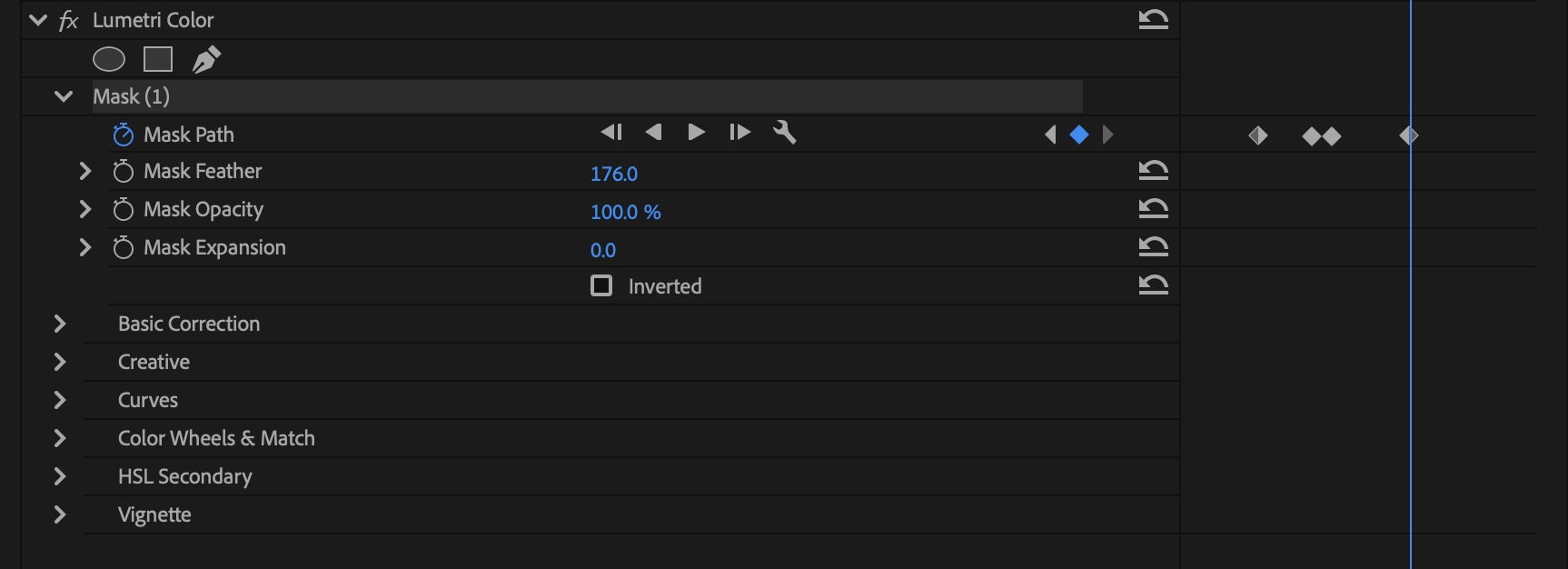Select first Mask Path keyframe in timeline
This screenshot has height=569, width=1568.
point(1258,135)
